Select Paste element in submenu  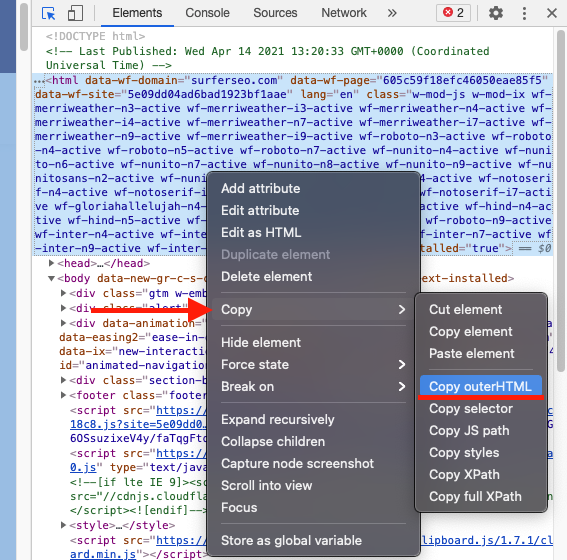point(481,354)
